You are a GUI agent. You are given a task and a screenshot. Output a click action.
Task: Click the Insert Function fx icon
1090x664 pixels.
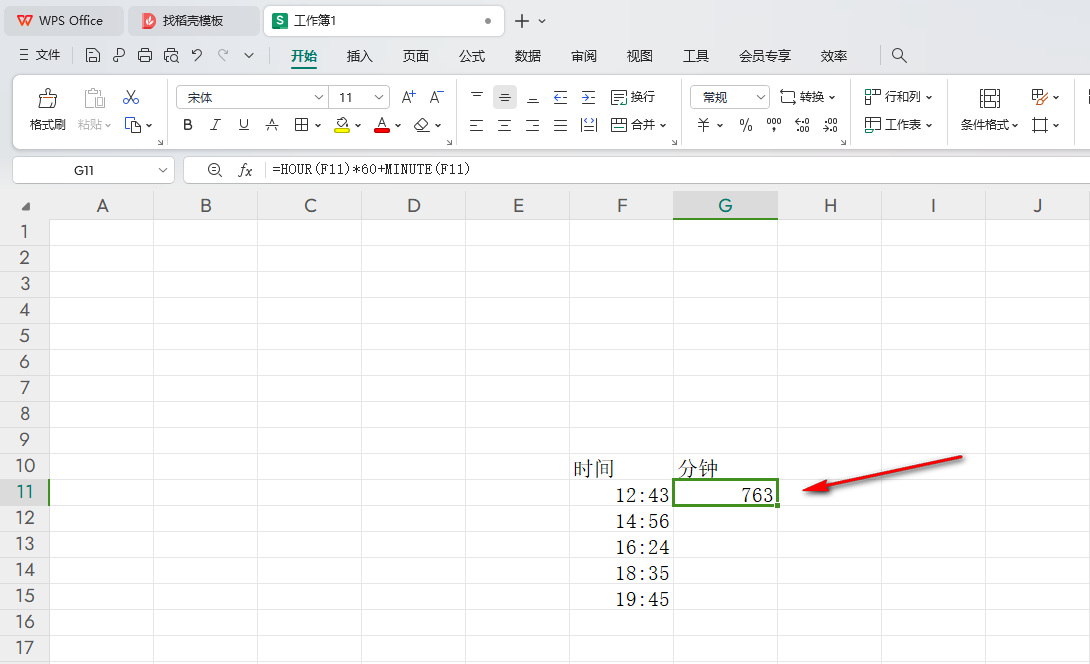[245, 170]
